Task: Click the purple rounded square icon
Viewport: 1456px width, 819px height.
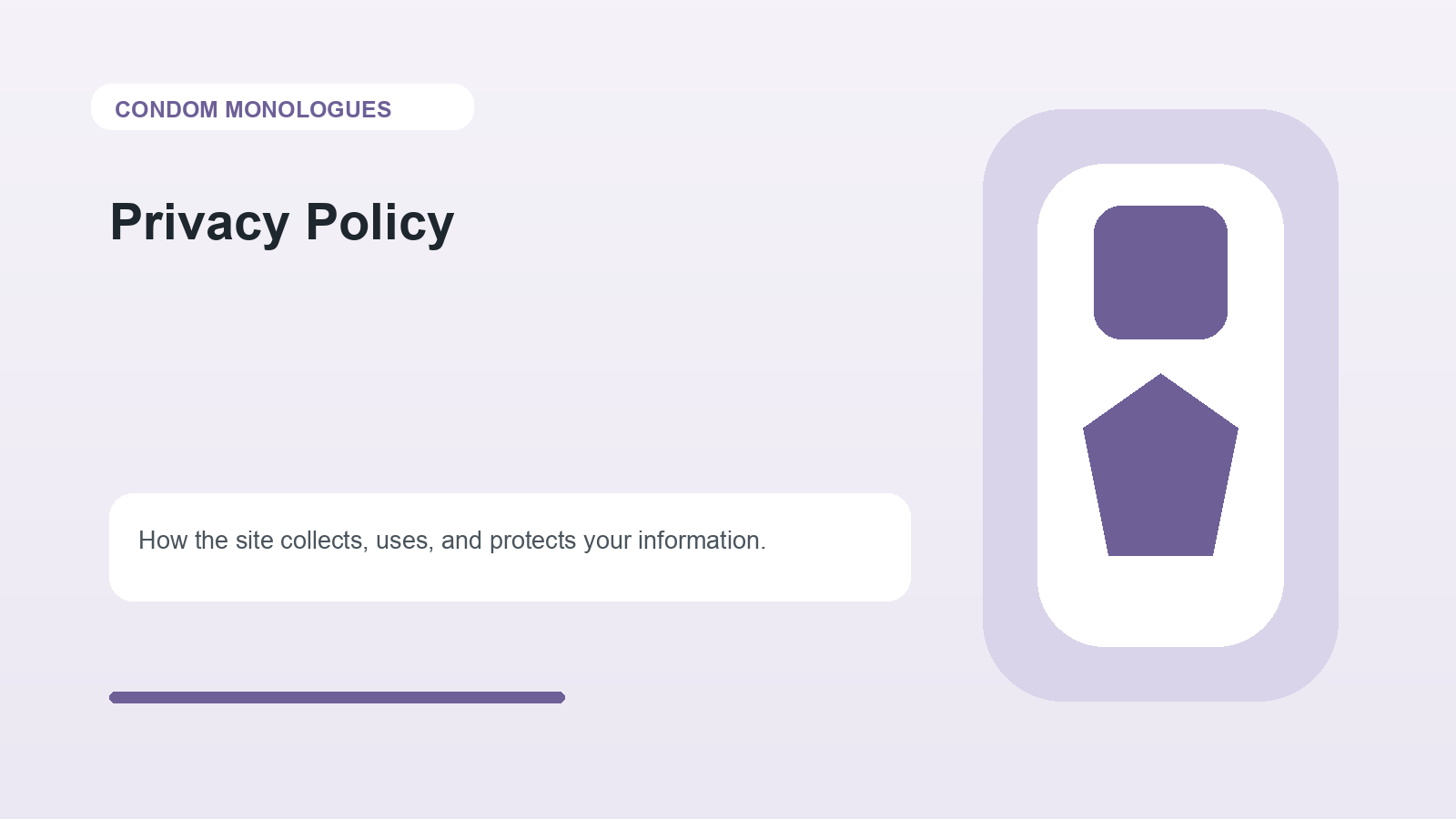Action: pos(1160,272)
